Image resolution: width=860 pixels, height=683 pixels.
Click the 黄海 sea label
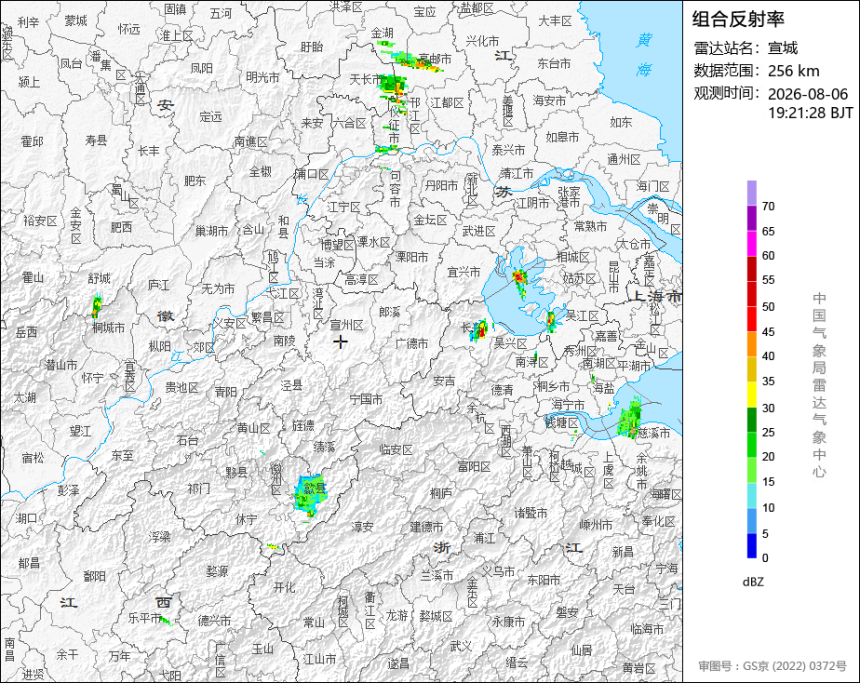[x=644, y=55]
